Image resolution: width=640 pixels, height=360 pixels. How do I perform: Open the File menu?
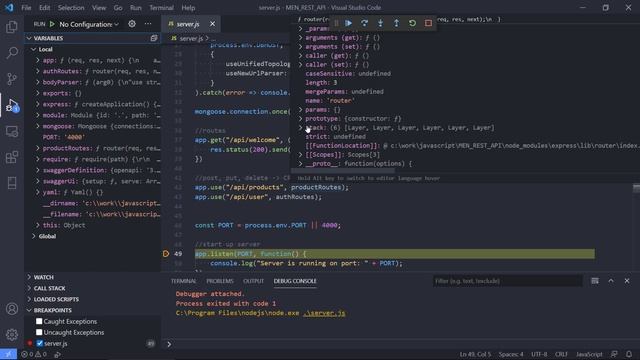click(x=26, y=8)
